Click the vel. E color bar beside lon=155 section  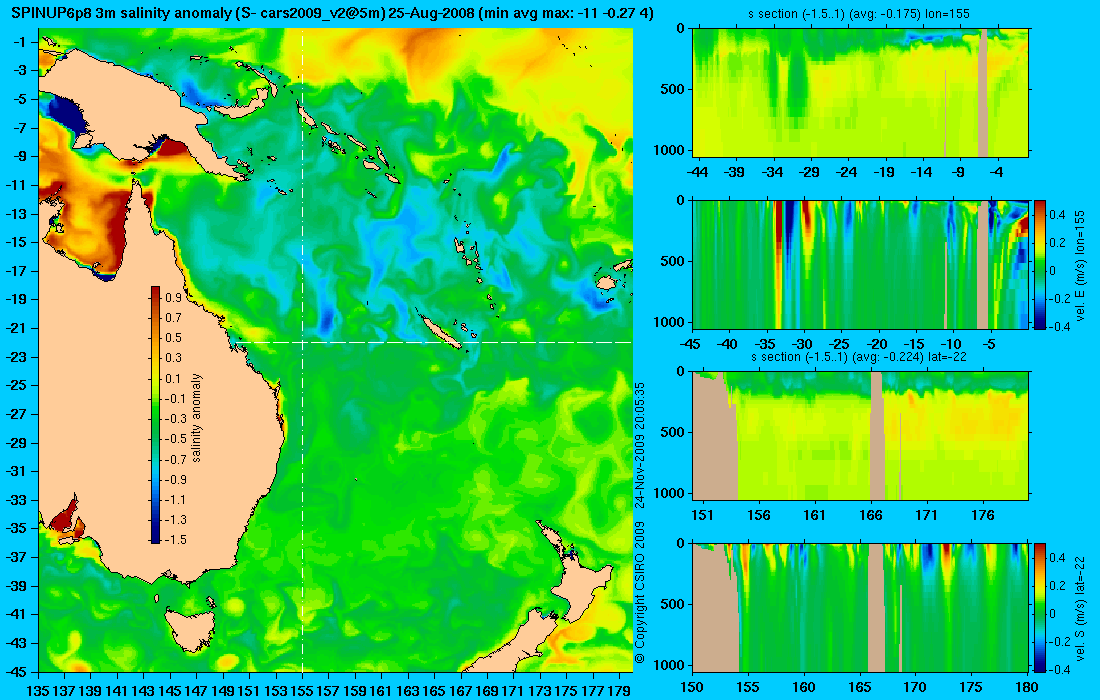point(1040,264)
